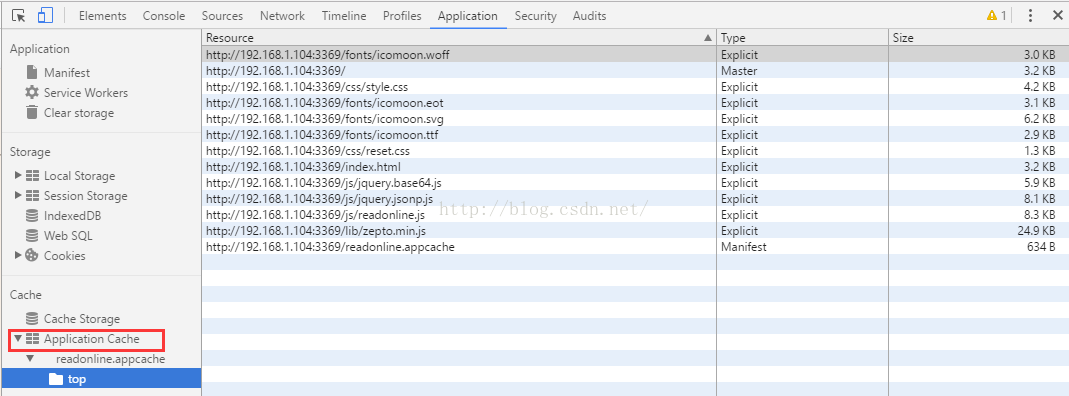Activate the inspect element picker icon
Screen dimensions: 1069x396
tap(18, 15)
